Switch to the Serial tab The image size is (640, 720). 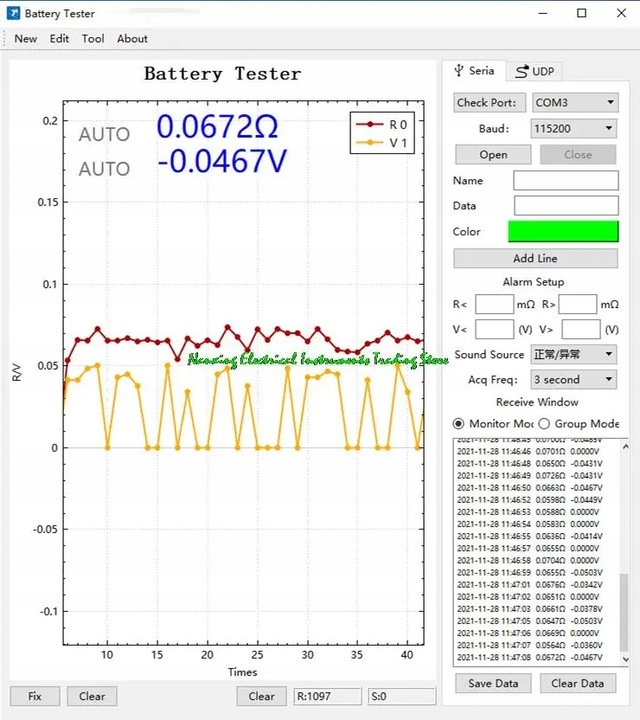tap(474, 71)
